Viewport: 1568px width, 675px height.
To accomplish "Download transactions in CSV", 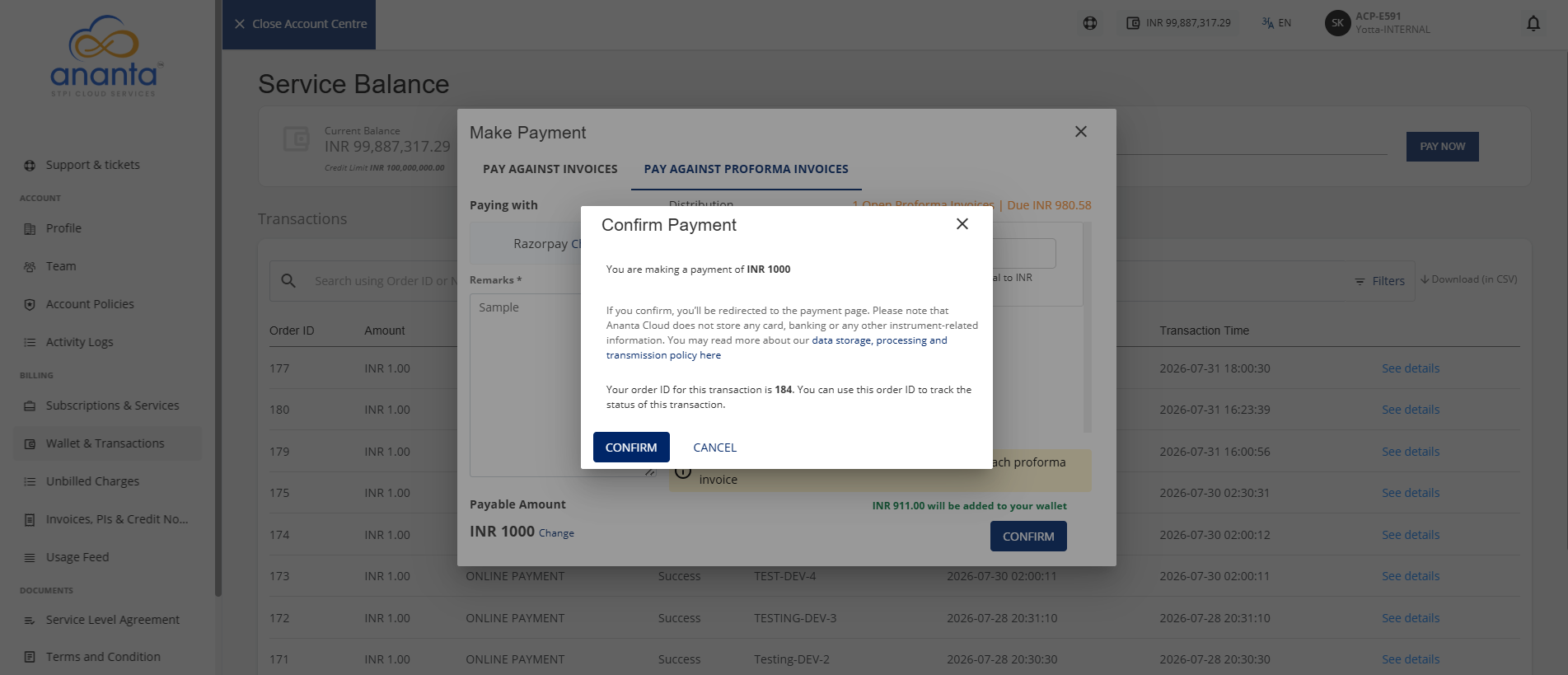I will pos(1468,279).
